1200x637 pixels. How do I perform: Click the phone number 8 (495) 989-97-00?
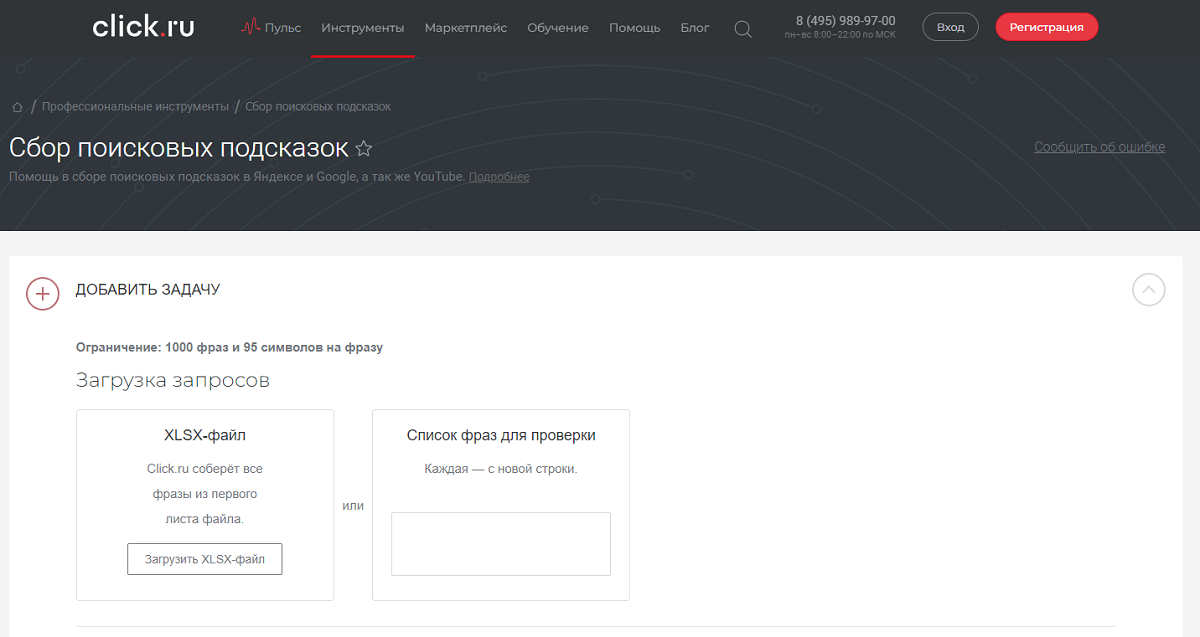[845, 20]
